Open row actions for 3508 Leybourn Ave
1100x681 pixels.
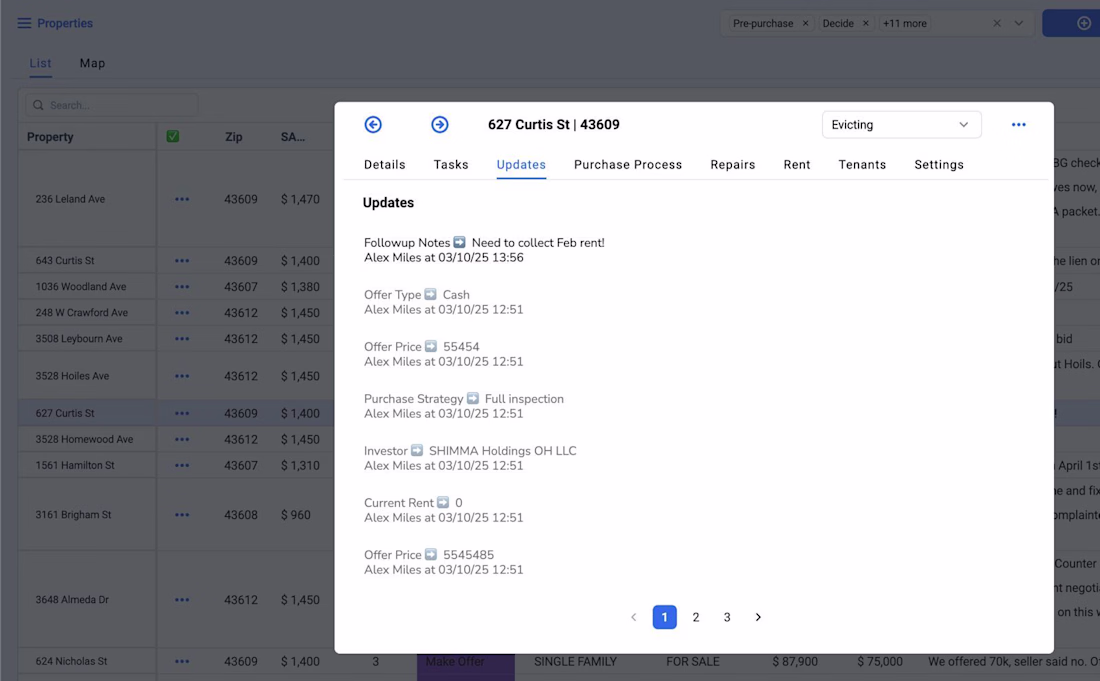click(x=182, y=339)
